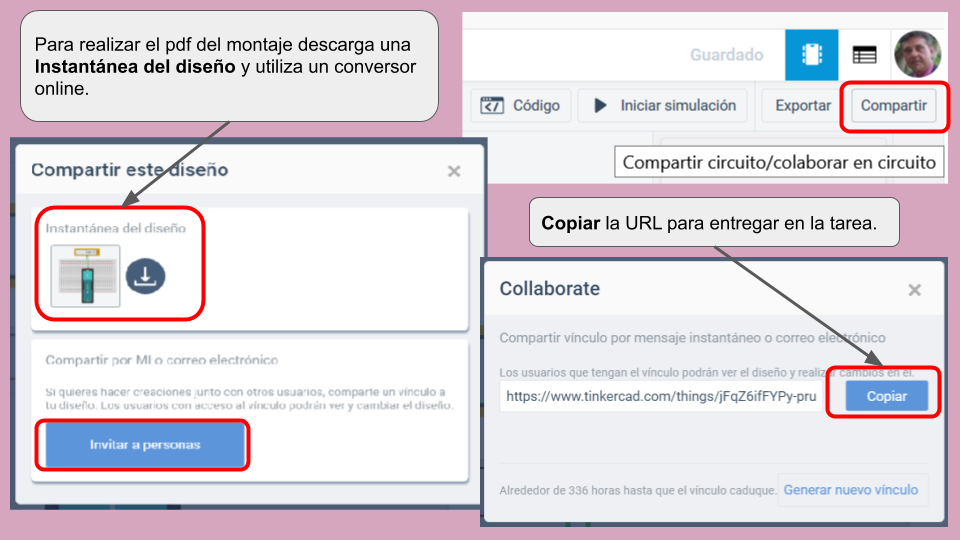Close the Collaborate dialog
The height and width of the screenshot is (540, 960).
pos(914,290)
